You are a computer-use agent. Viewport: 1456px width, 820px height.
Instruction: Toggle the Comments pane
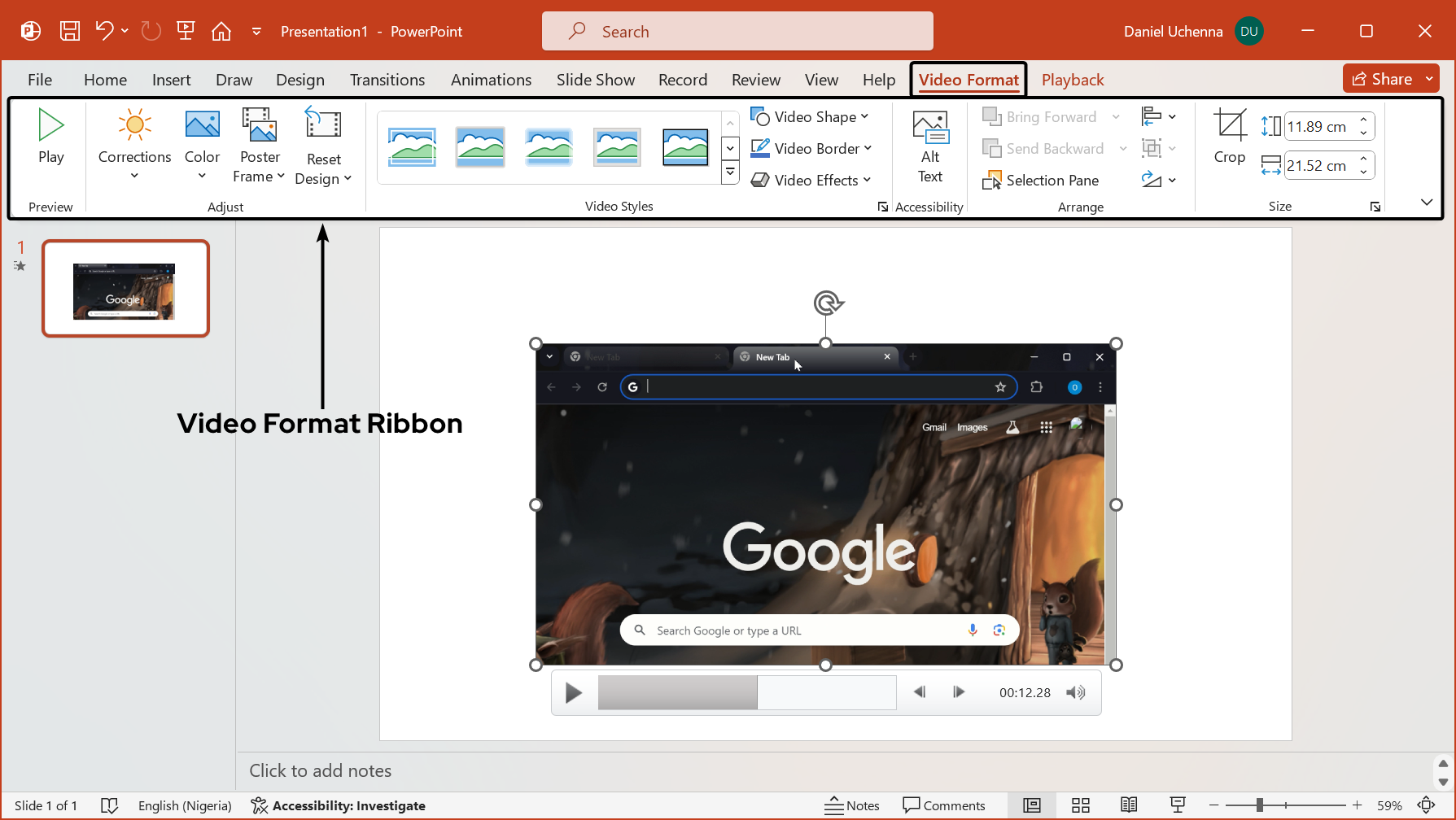(x=944, y=805)
